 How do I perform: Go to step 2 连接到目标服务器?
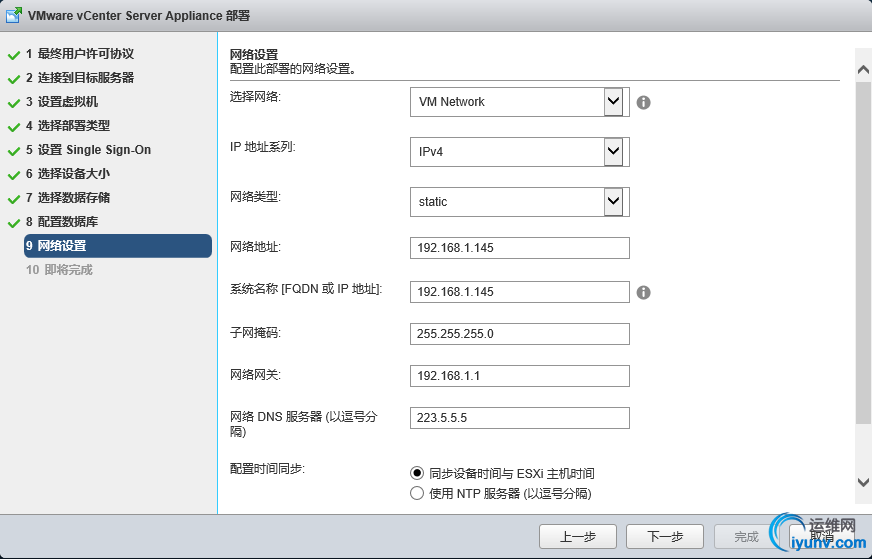tap(79, 78)
